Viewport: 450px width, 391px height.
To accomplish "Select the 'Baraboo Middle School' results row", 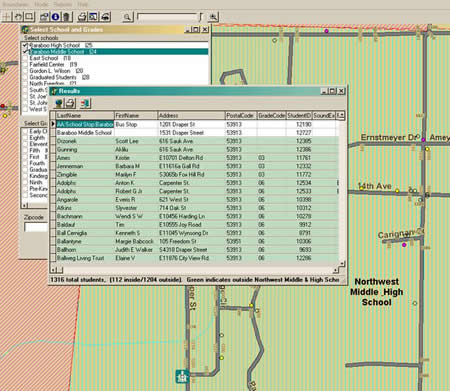I will (197, 133).
